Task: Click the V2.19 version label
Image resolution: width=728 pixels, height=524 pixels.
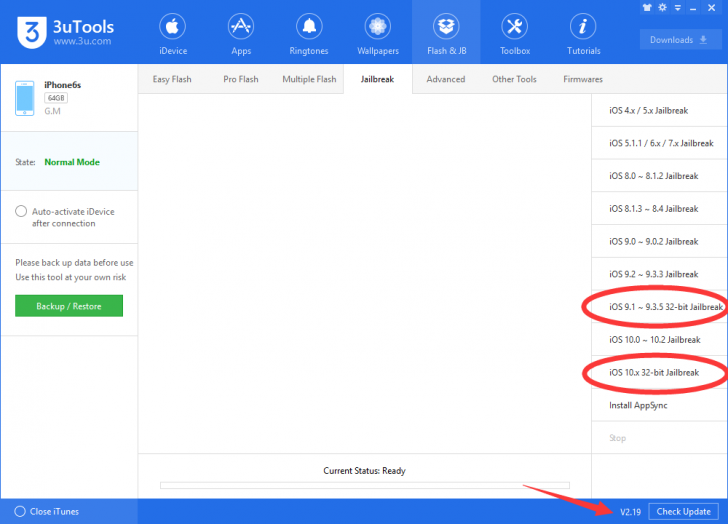Action: [x=630, y=512]
